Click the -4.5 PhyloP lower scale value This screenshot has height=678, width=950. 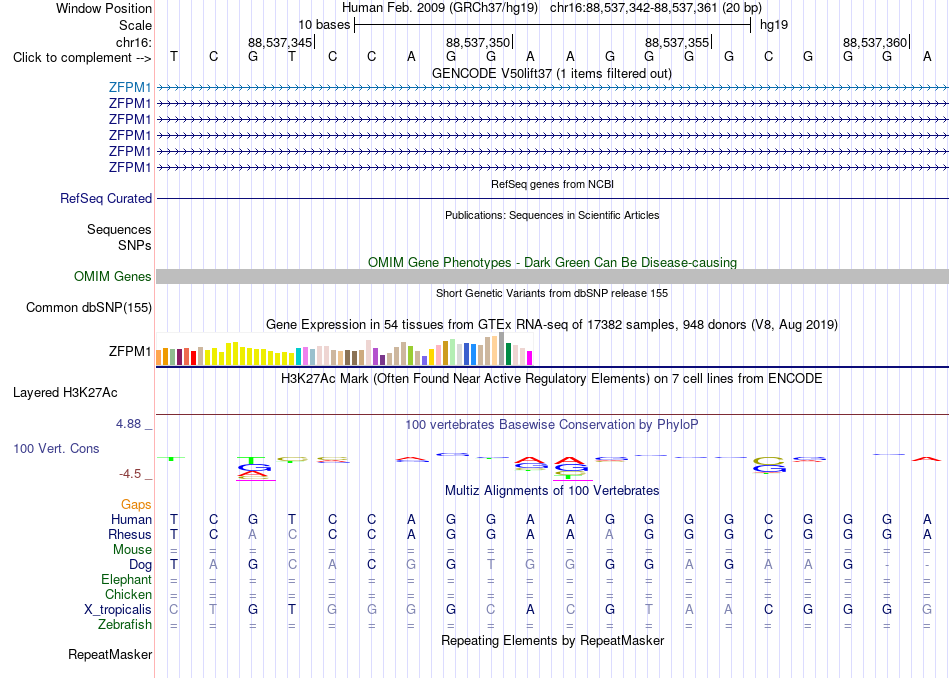point(130,474)
